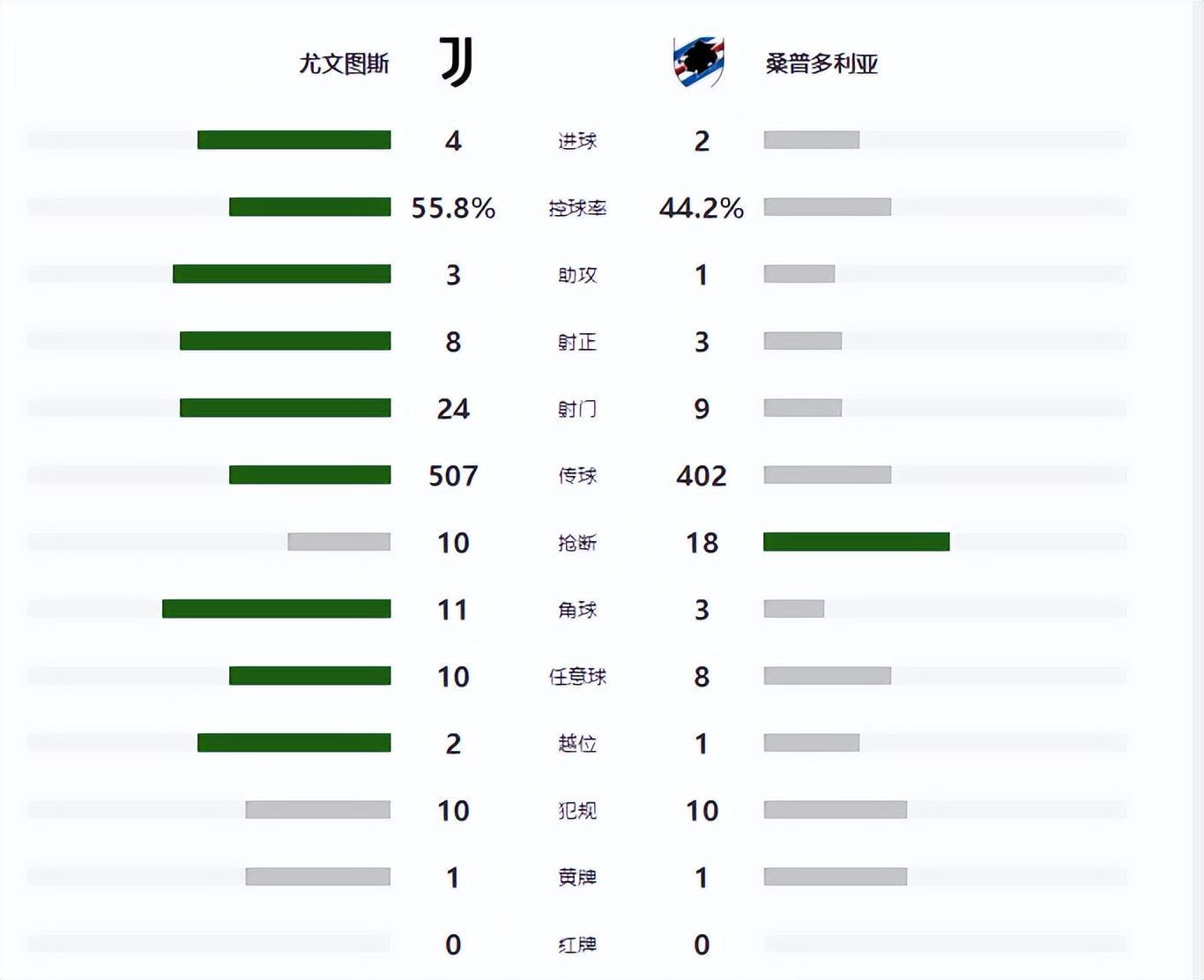The width and height of the screenshot is (1204, 980).
Task: Open the 尤文图斯 team name link
Action: 344,63
